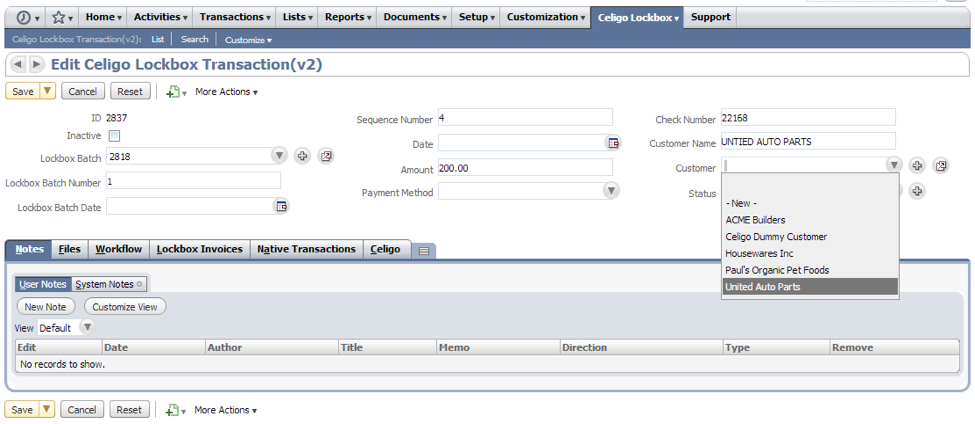Click the subtab layout list icon

click(x=423, y=250)
